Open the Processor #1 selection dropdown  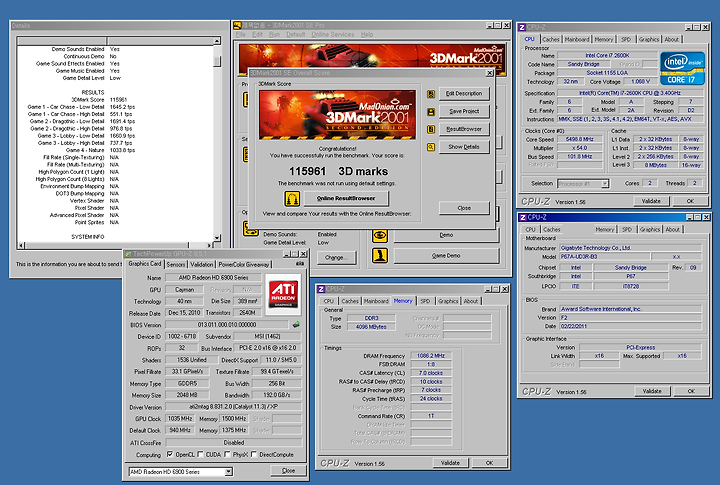(605, 184)
